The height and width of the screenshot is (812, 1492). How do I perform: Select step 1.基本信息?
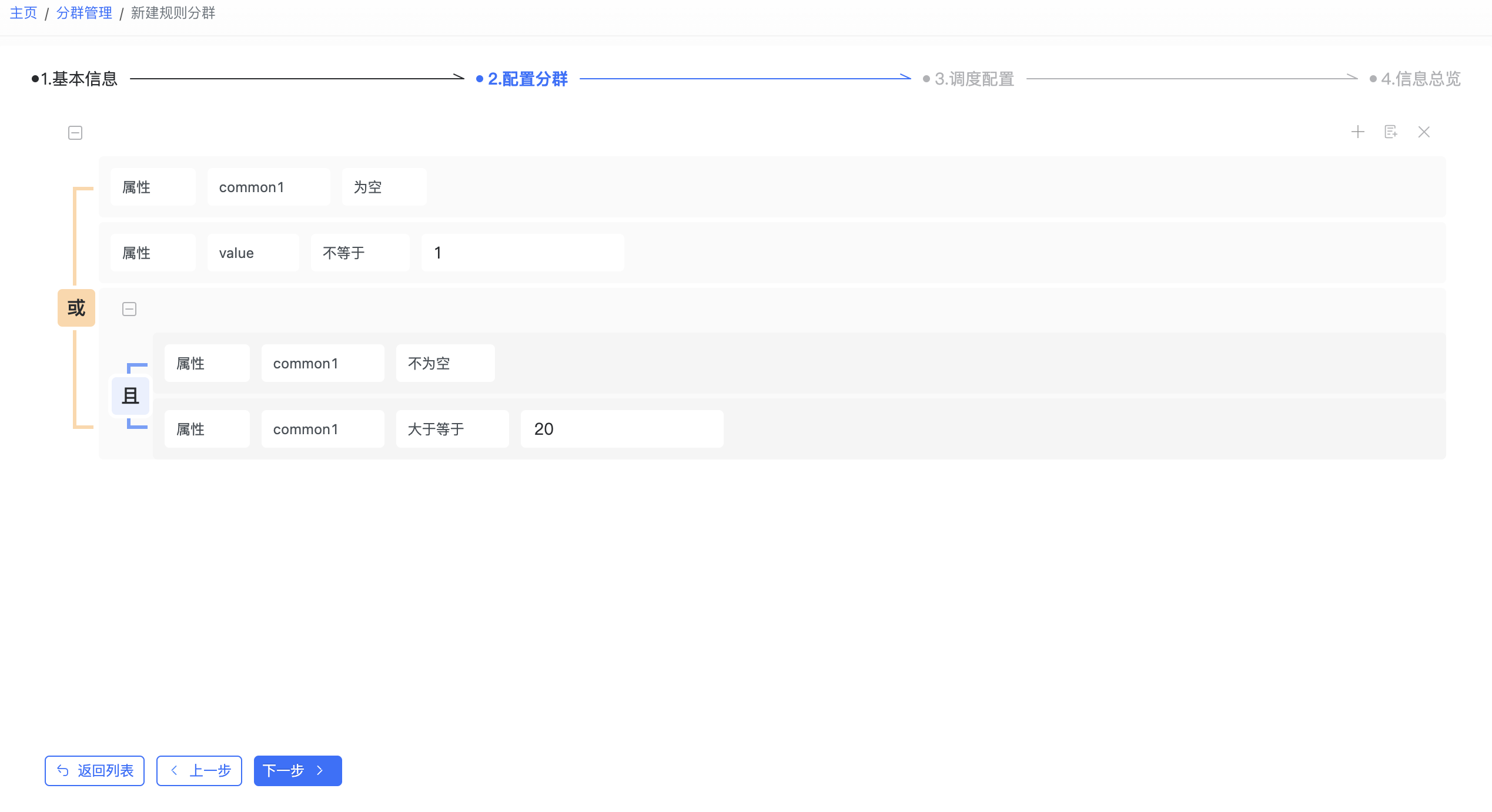75,79
